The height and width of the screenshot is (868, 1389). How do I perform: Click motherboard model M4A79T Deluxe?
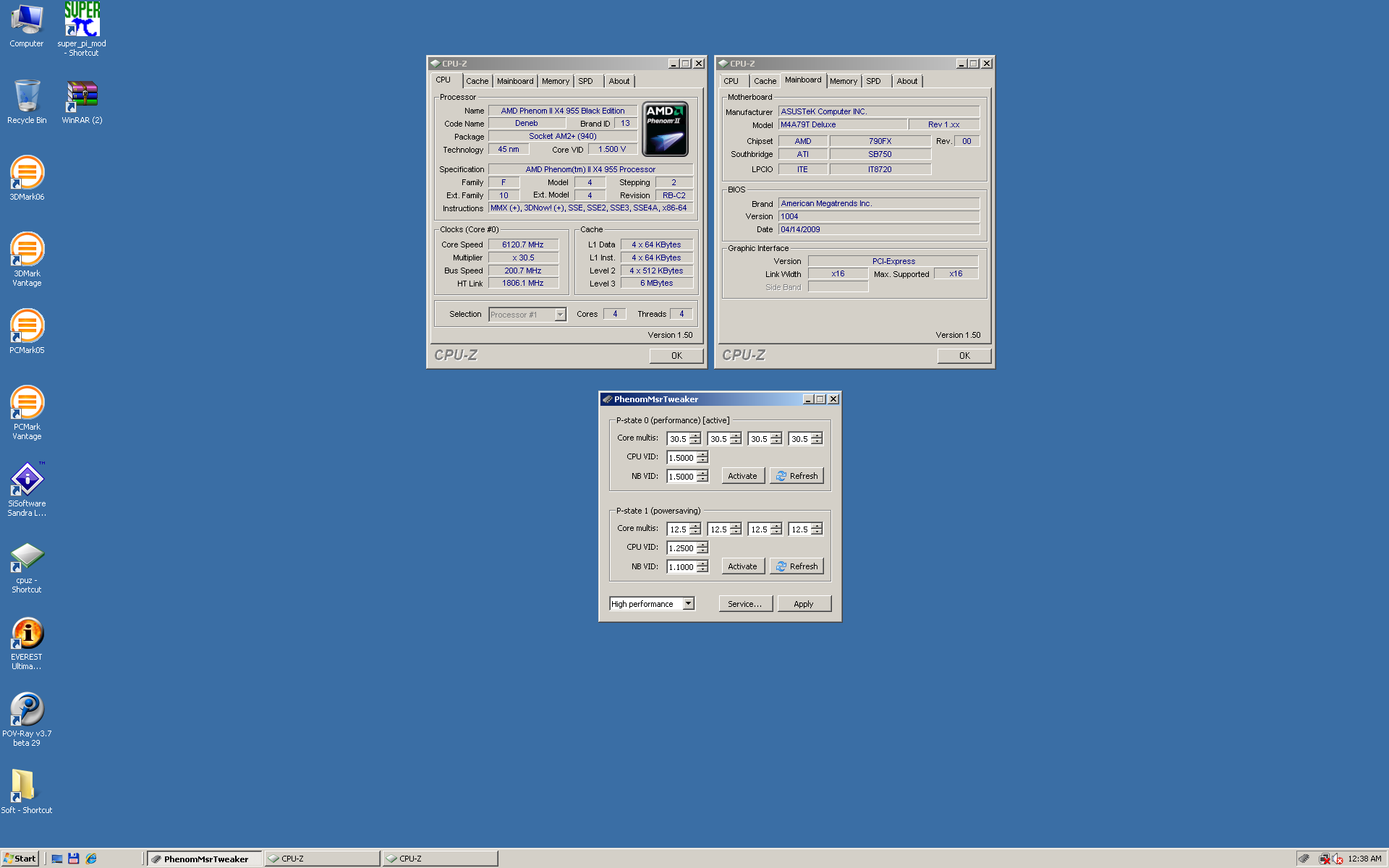(843, 124)
